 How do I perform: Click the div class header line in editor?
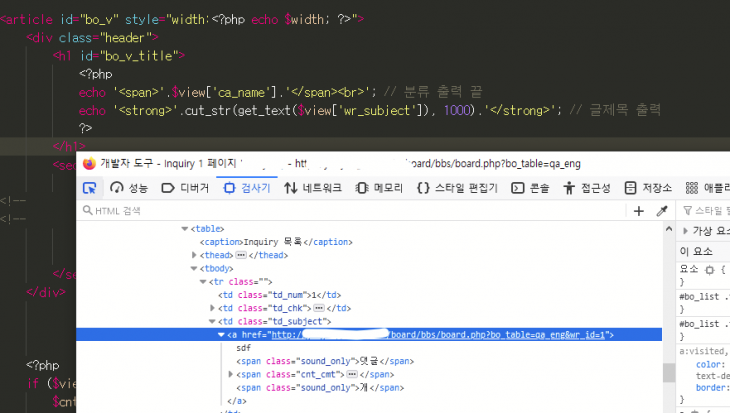pyautogui.click(x=93, y=38)
